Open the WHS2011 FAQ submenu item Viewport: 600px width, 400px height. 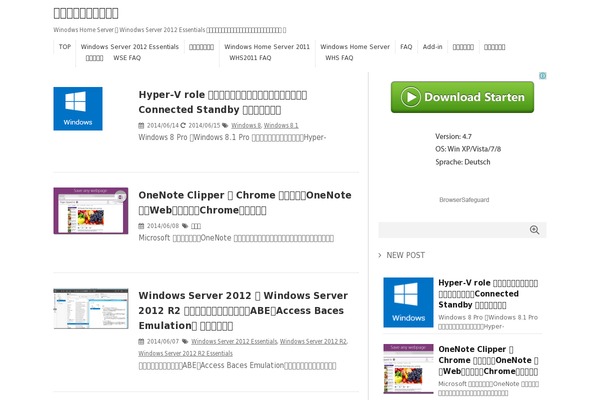pyautogui.click(x=250, y=58)
